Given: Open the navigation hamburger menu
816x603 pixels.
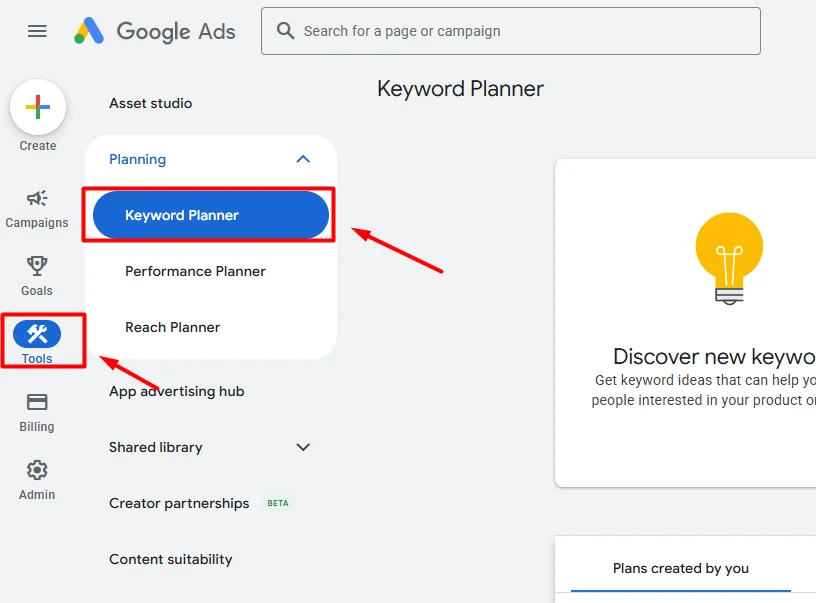Looking at the screenshot, I should click(x=36, y=31).
